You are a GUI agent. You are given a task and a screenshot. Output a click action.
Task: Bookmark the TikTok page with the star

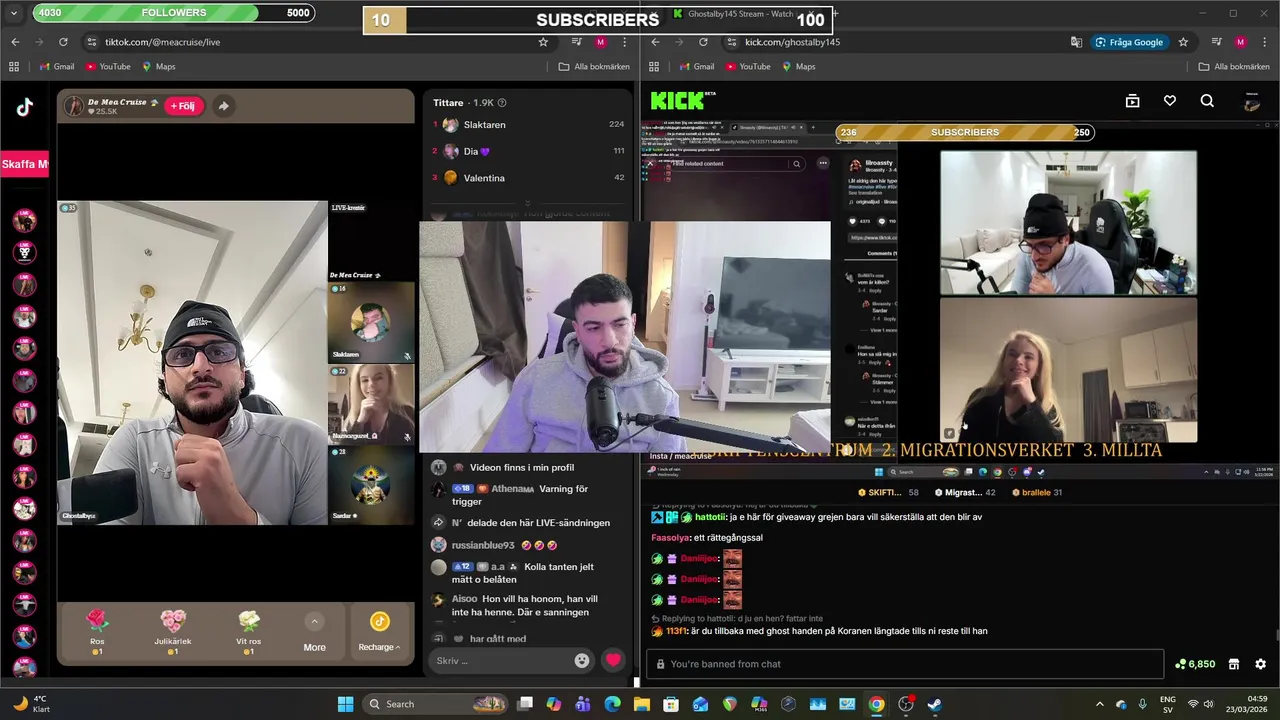[x=543, y=42]
